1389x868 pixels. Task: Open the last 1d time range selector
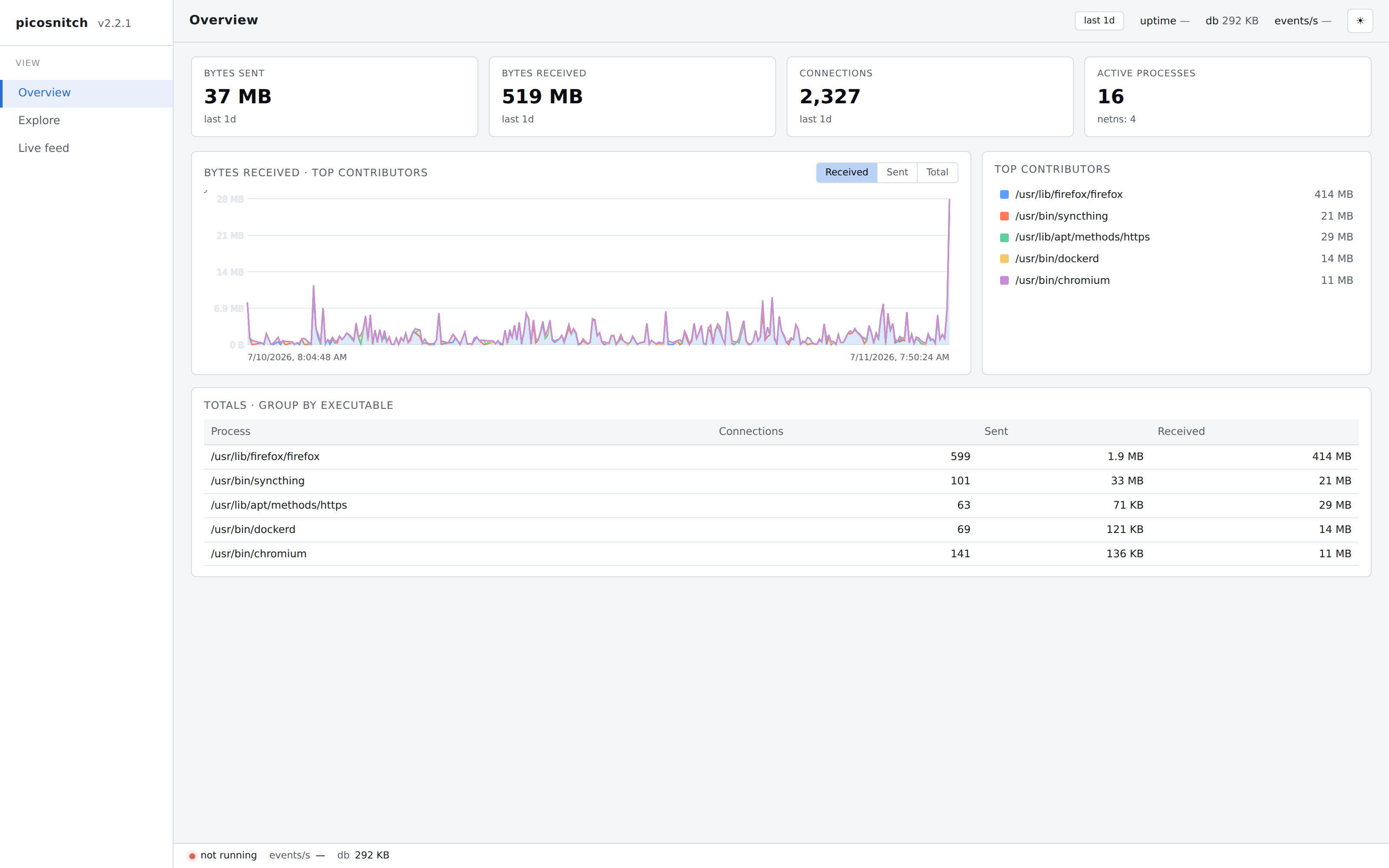(1099, 21)
